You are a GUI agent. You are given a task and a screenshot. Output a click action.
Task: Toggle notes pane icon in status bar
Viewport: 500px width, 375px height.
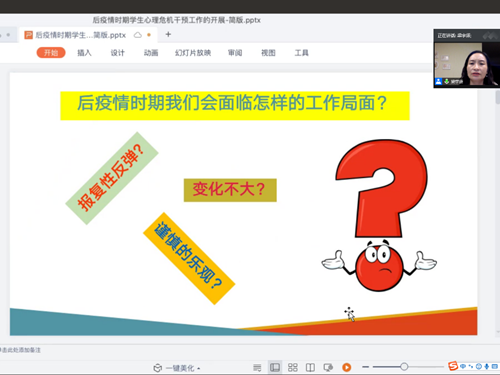[257, 367]
